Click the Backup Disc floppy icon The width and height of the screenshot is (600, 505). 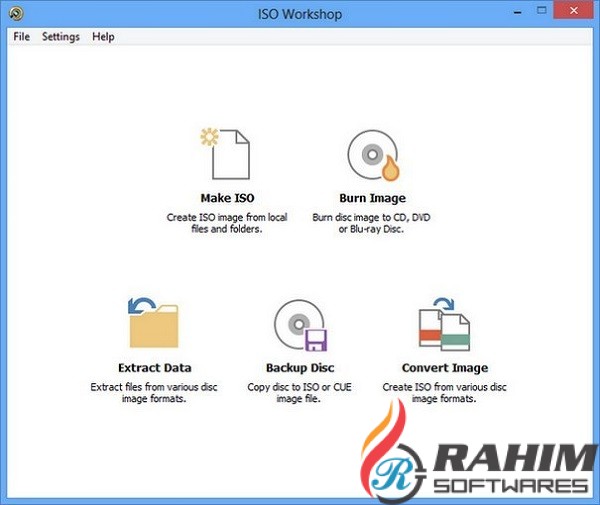pyautogui.click(x=301, y=325)
